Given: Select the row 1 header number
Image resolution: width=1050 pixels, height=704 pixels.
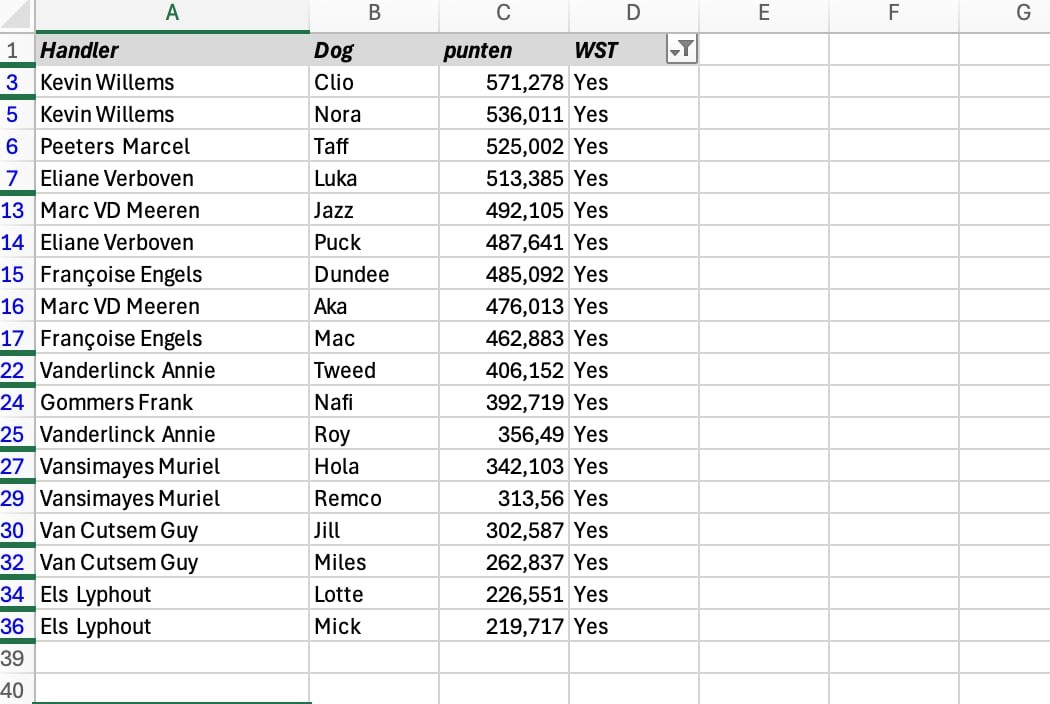Looking at the screenshot, I should point(13,50).
